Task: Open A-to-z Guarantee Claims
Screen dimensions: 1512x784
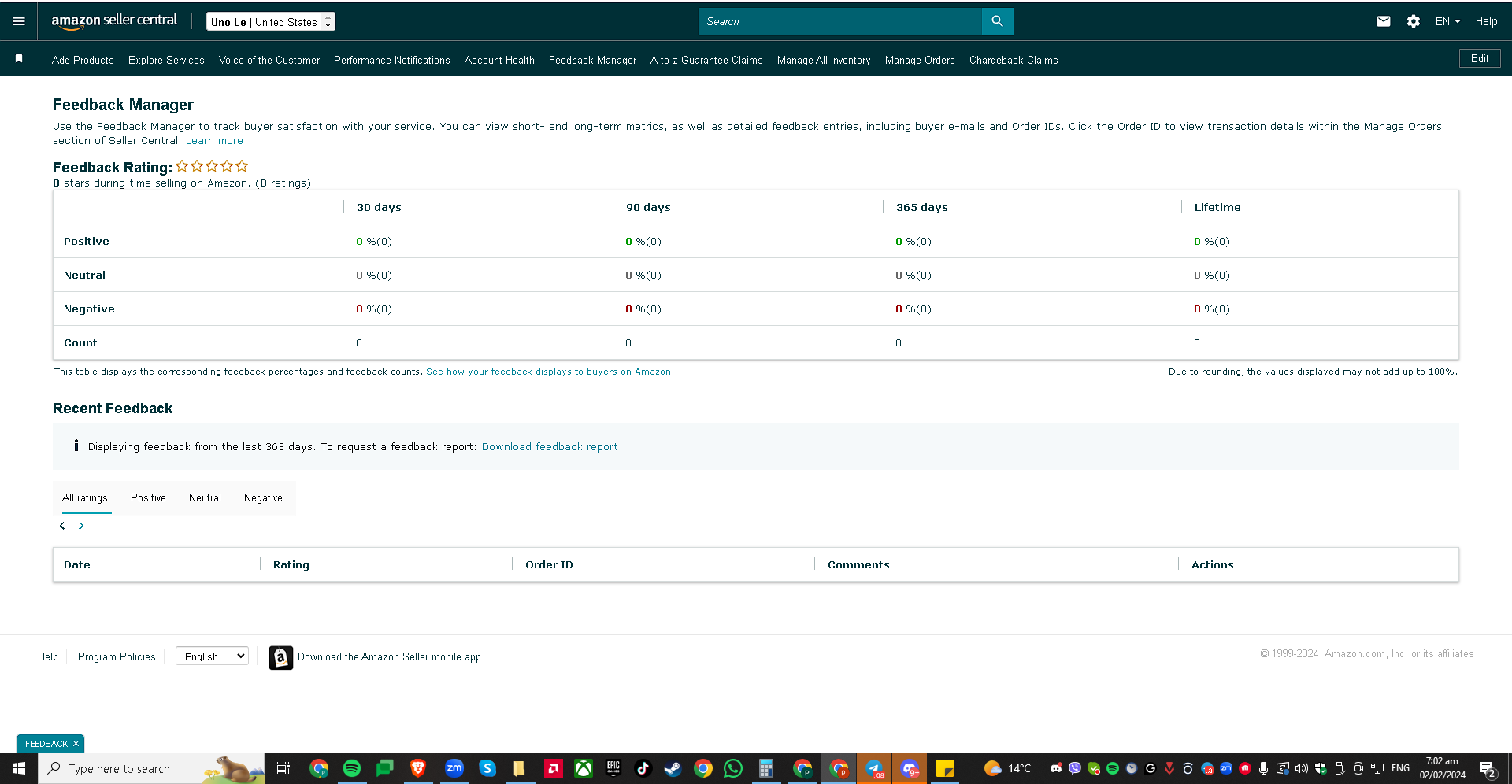Action: (706, 60)
